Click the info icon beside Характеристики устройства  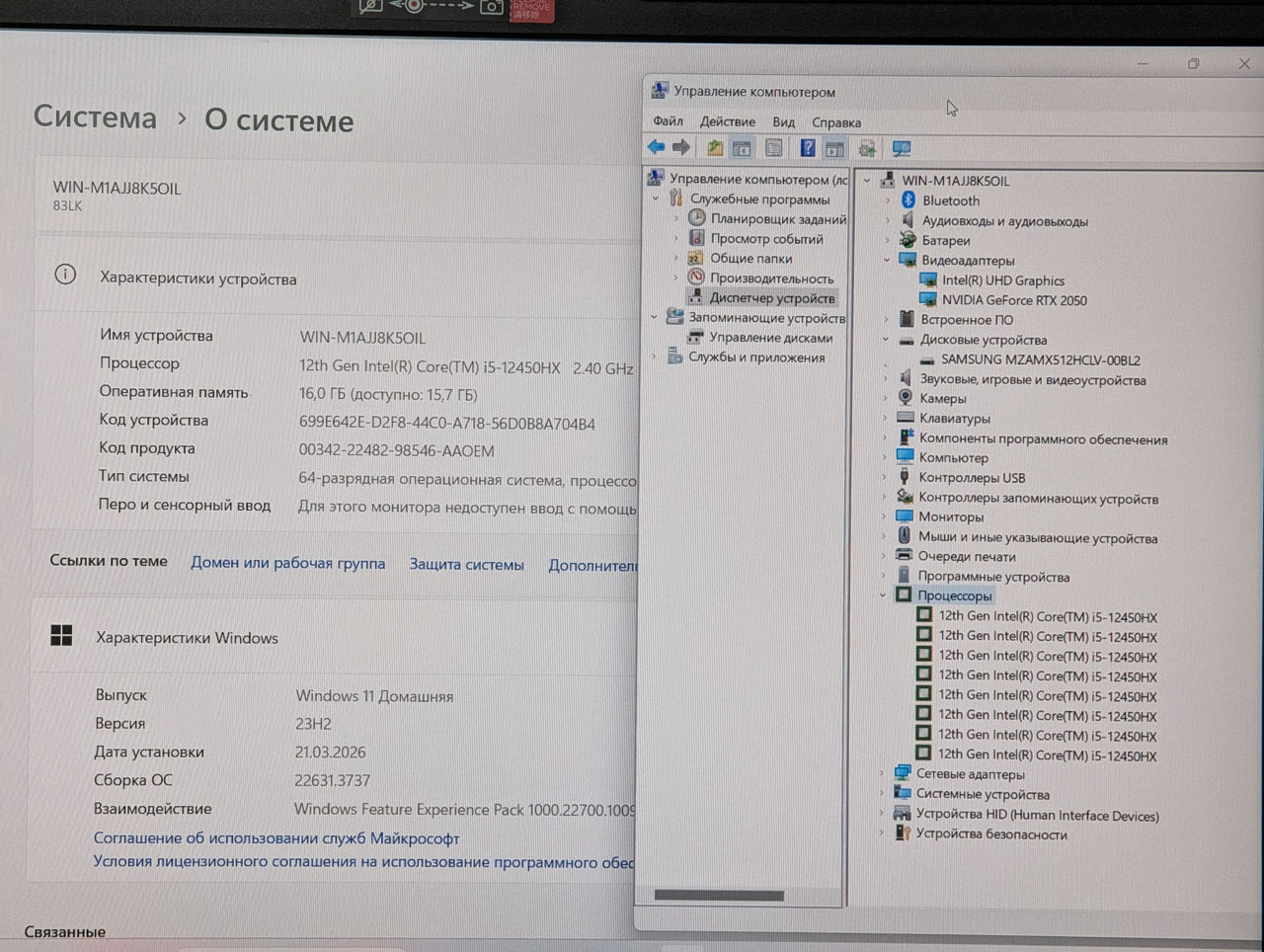coord(65,275)
